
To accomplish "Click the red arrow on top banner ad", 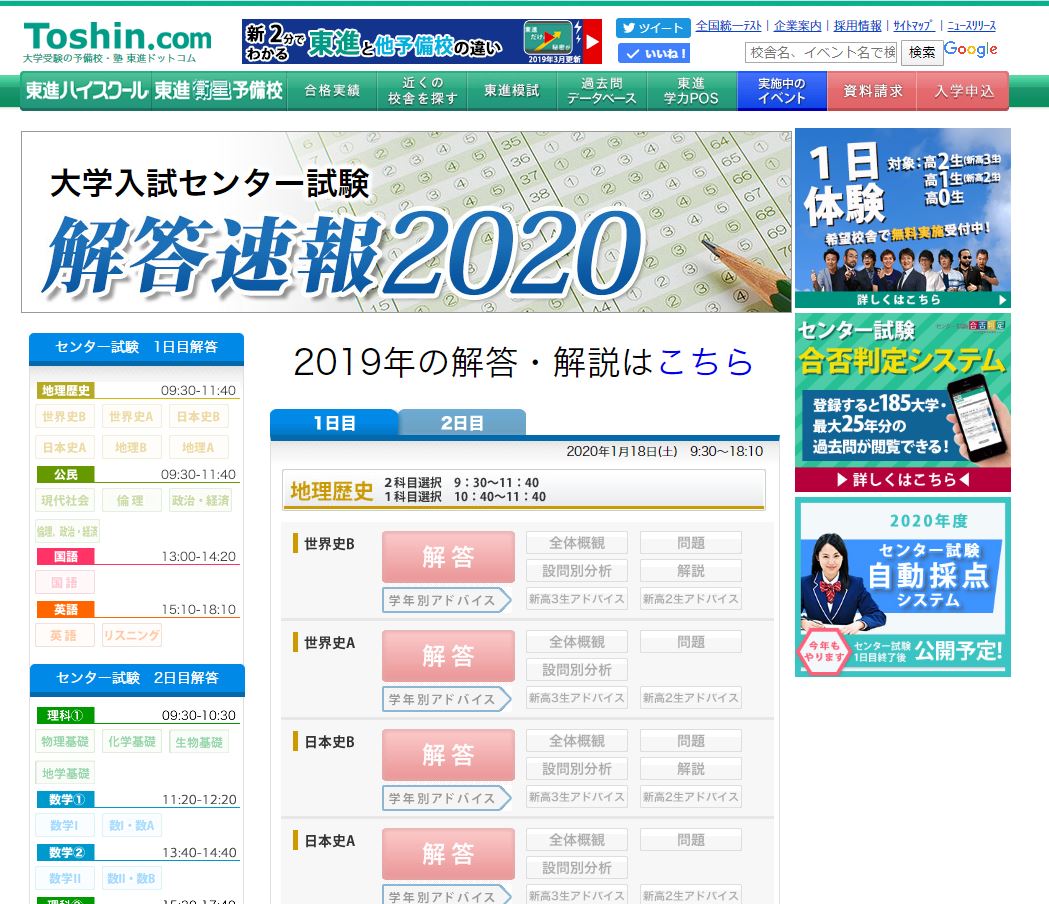I will (x=592, y=42).
